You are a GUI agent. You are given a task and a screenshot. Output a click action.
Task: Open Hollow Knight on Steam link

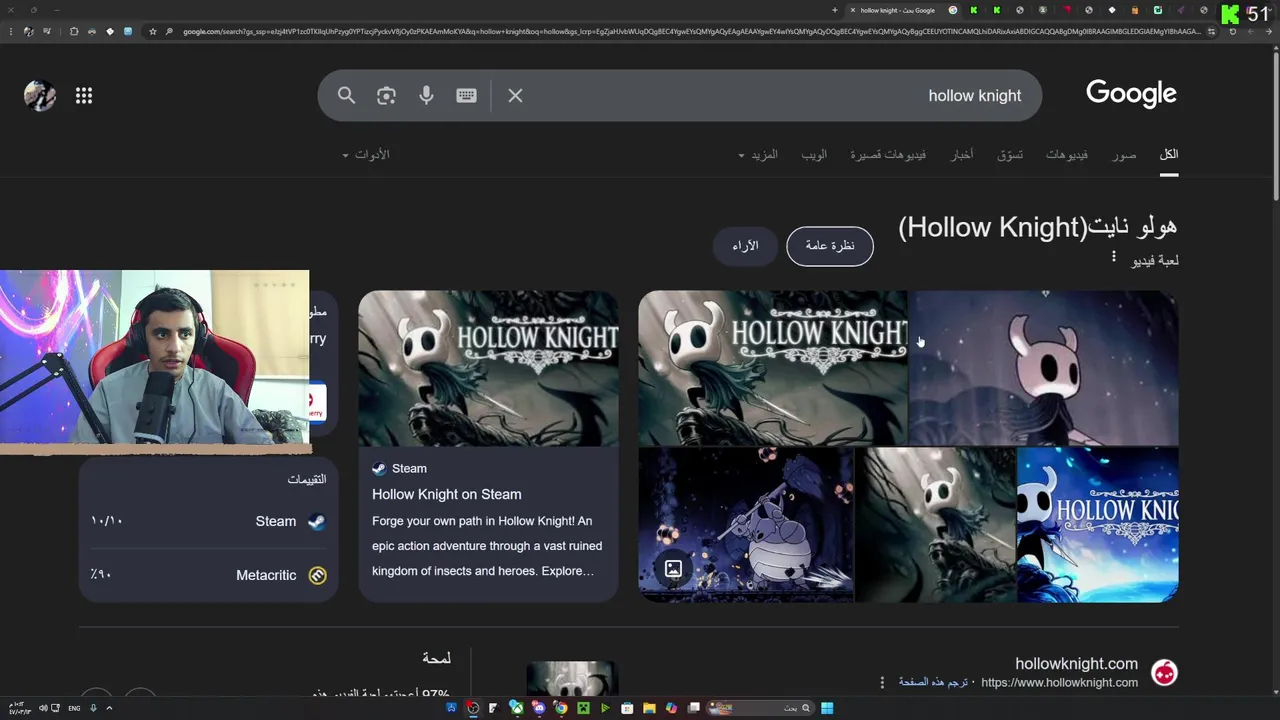click(x=446, y=494)
